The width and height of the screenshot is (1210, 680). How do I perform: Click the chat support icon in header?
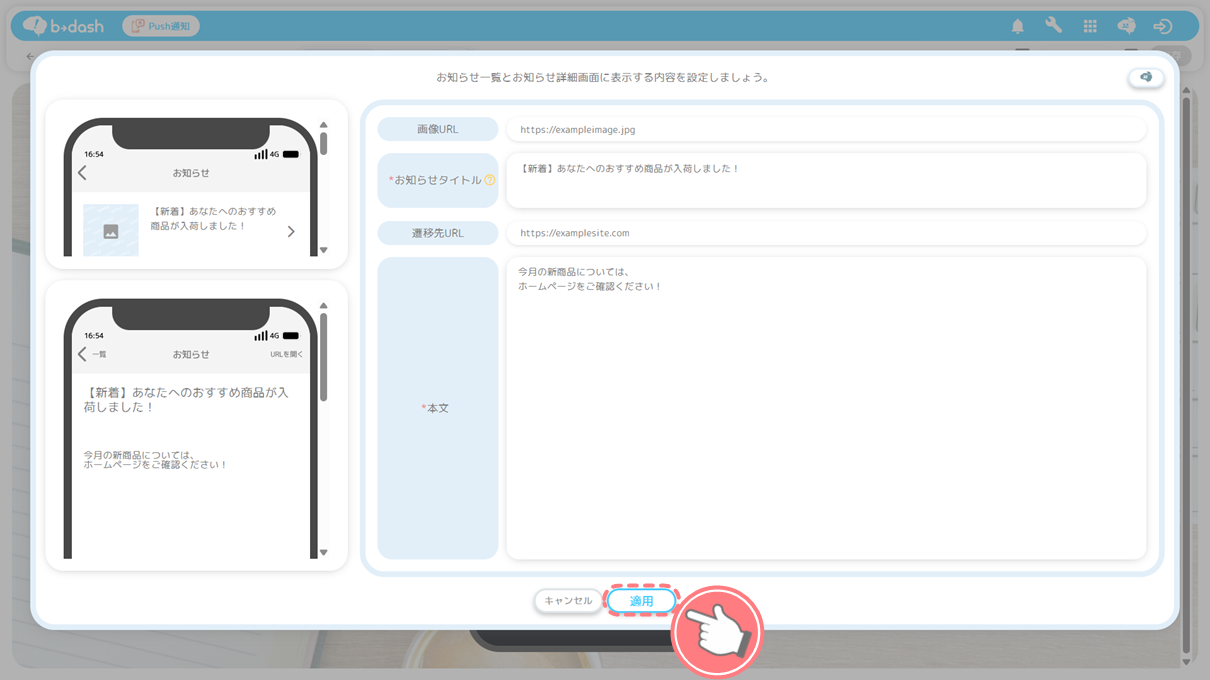(1126, 26)
